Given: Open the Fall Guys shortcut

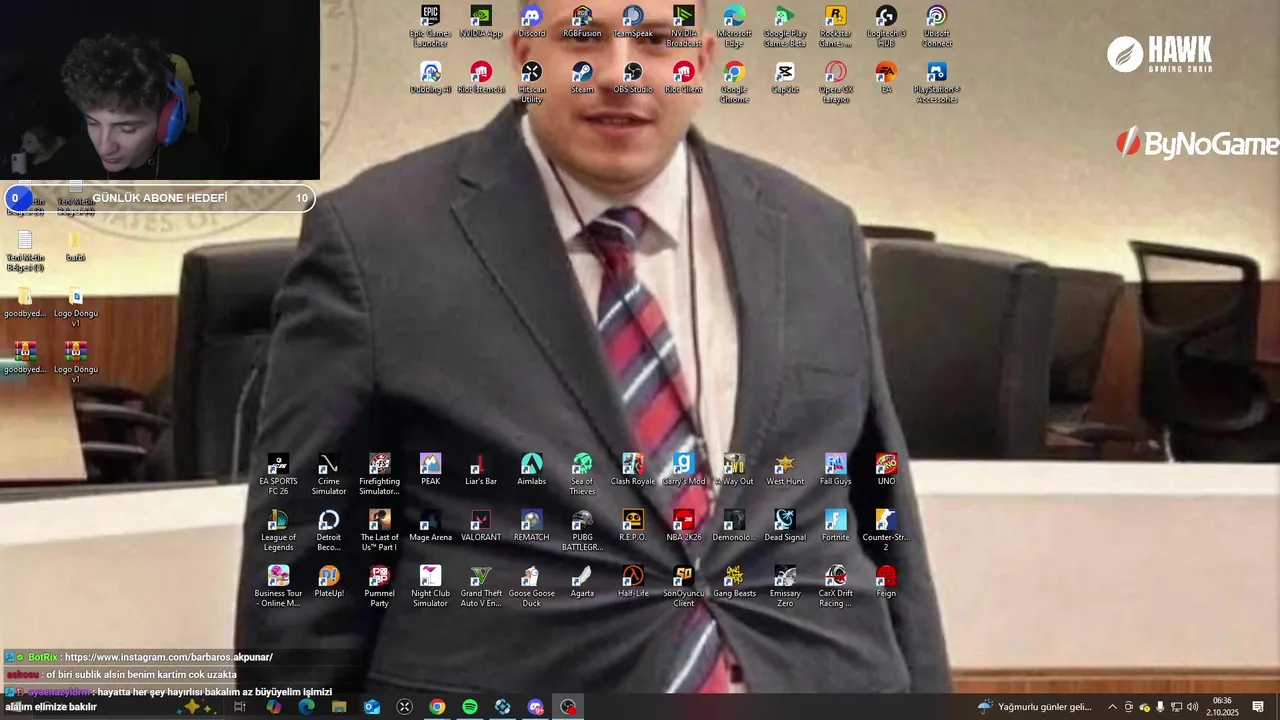Looking at the screenshot, I should click(836, 470).
